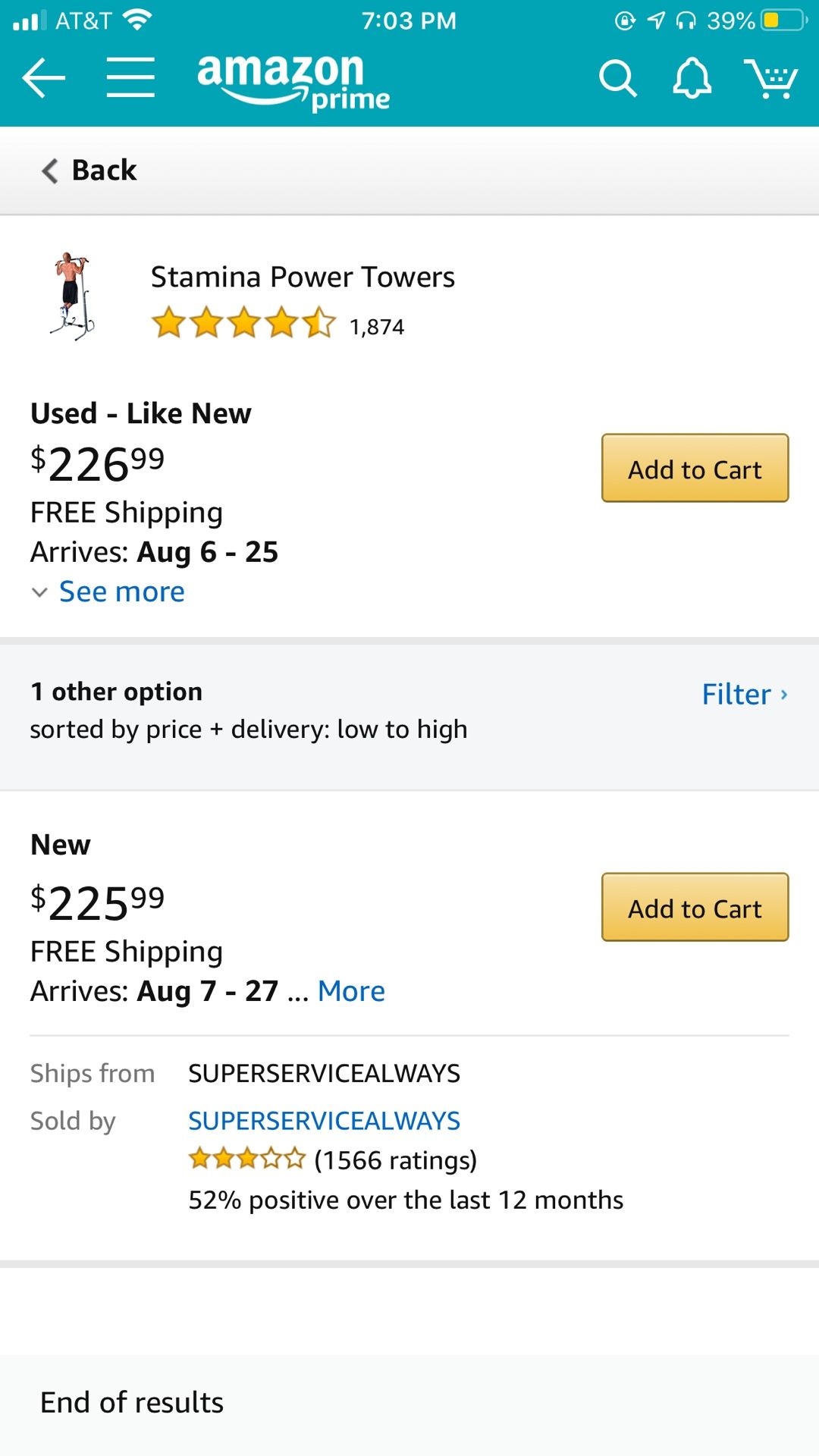Add New $225.99 offer to cart
This screenshot has width=819, height=1456.
[x=695, y=908]
